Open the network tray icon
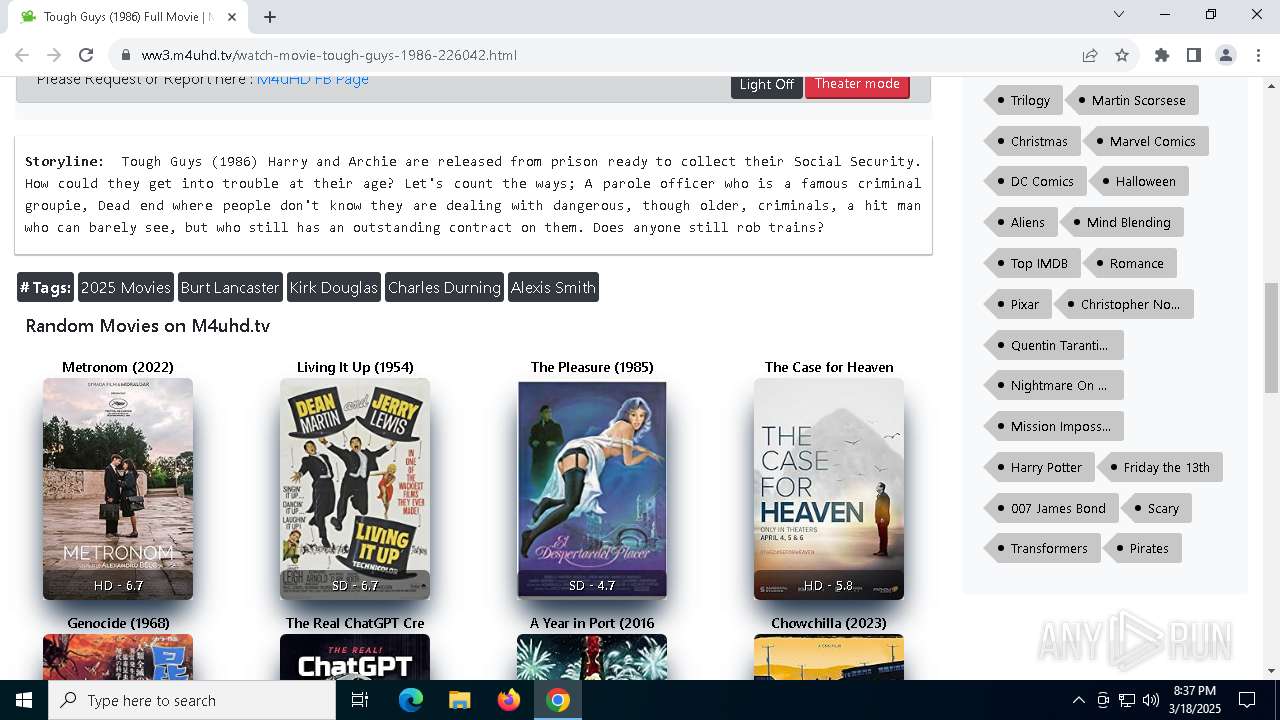Image resolution: width=1280 pixels, height=720 pixels. pos(1127,700)
